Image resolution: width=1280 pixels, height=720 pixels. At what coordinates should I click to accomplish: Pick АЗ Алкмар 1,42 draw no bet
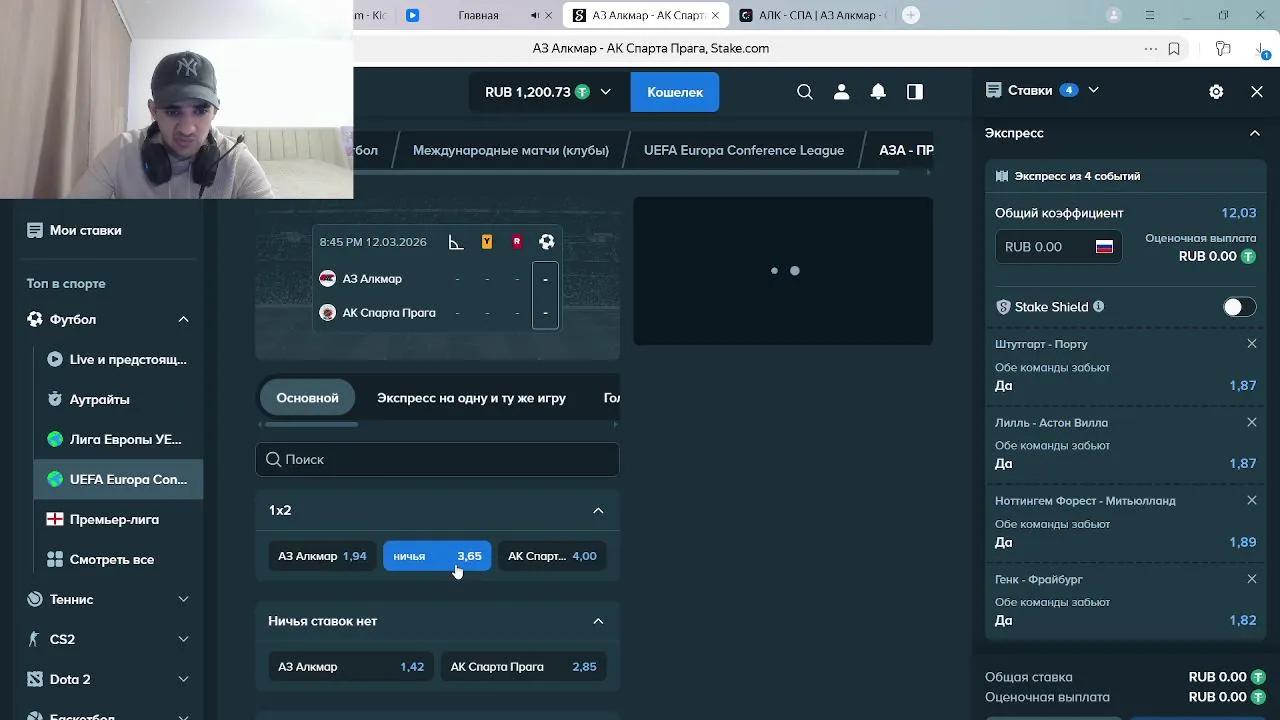[x=351, y=667]
